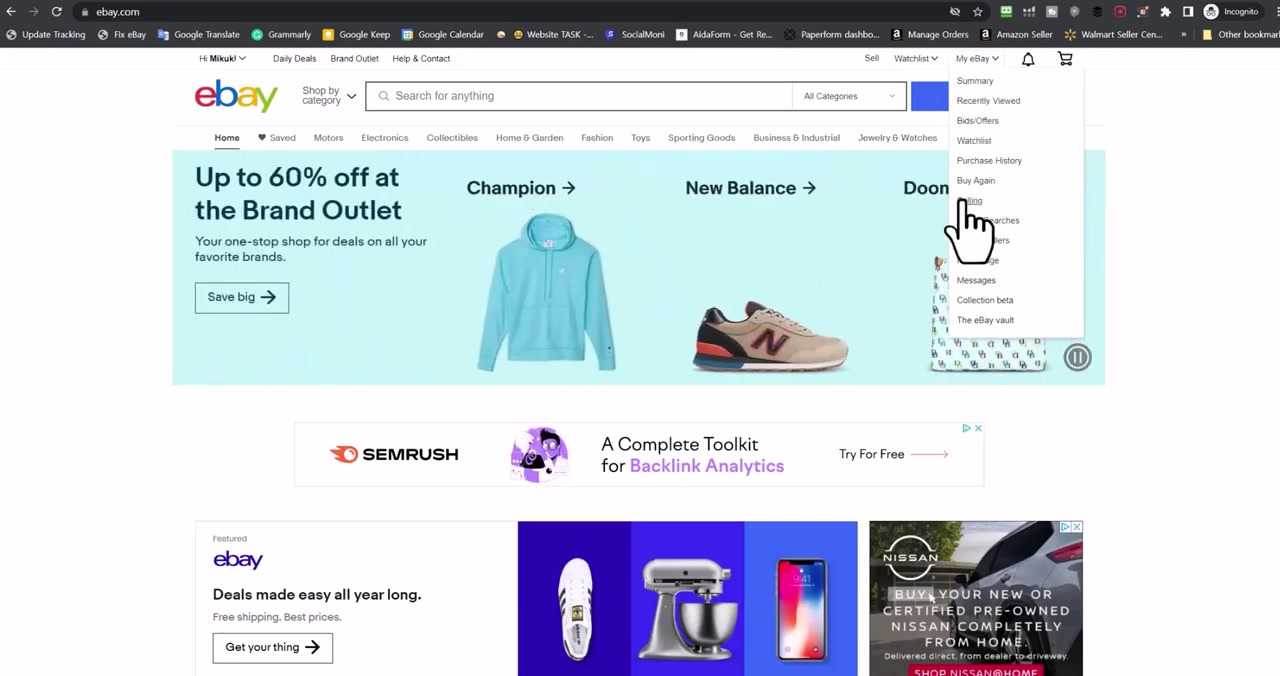
Task: Open the Manage Orders bookmark
Action: [929, 35]
